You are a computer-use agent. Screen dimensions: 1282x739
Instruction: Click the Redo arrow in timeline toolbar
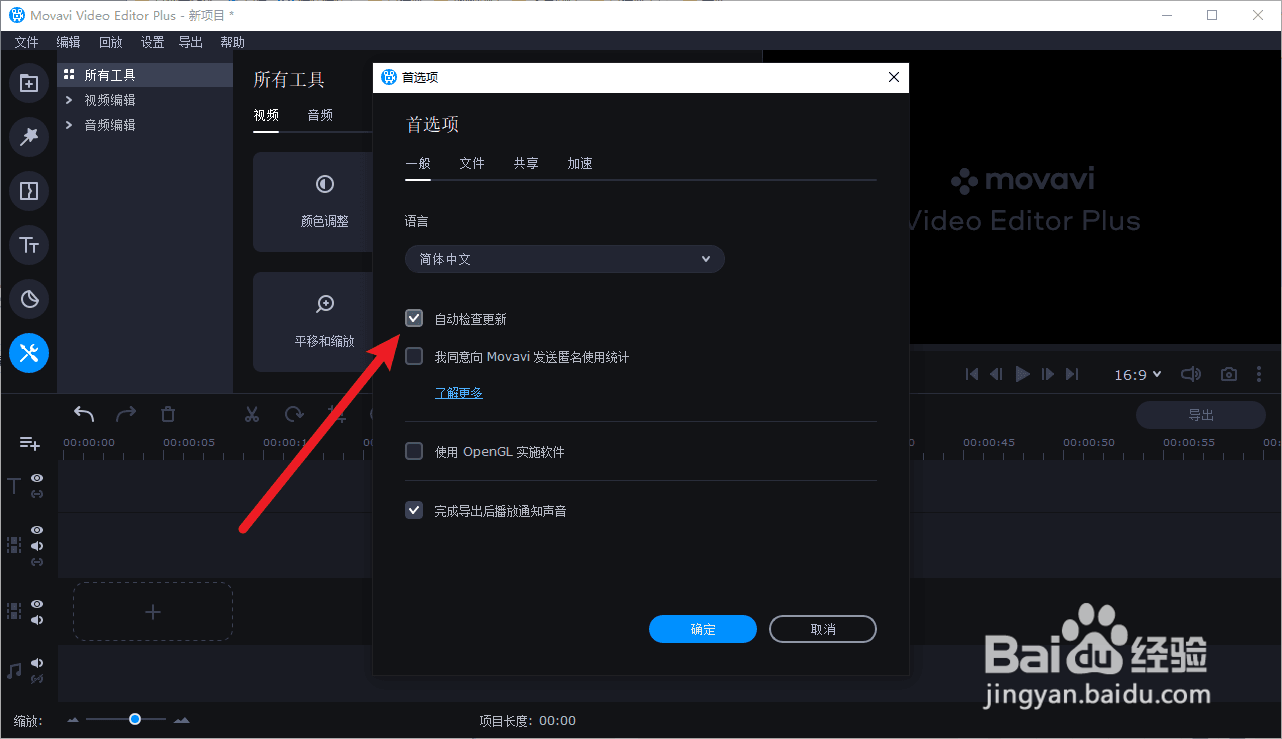126,414
